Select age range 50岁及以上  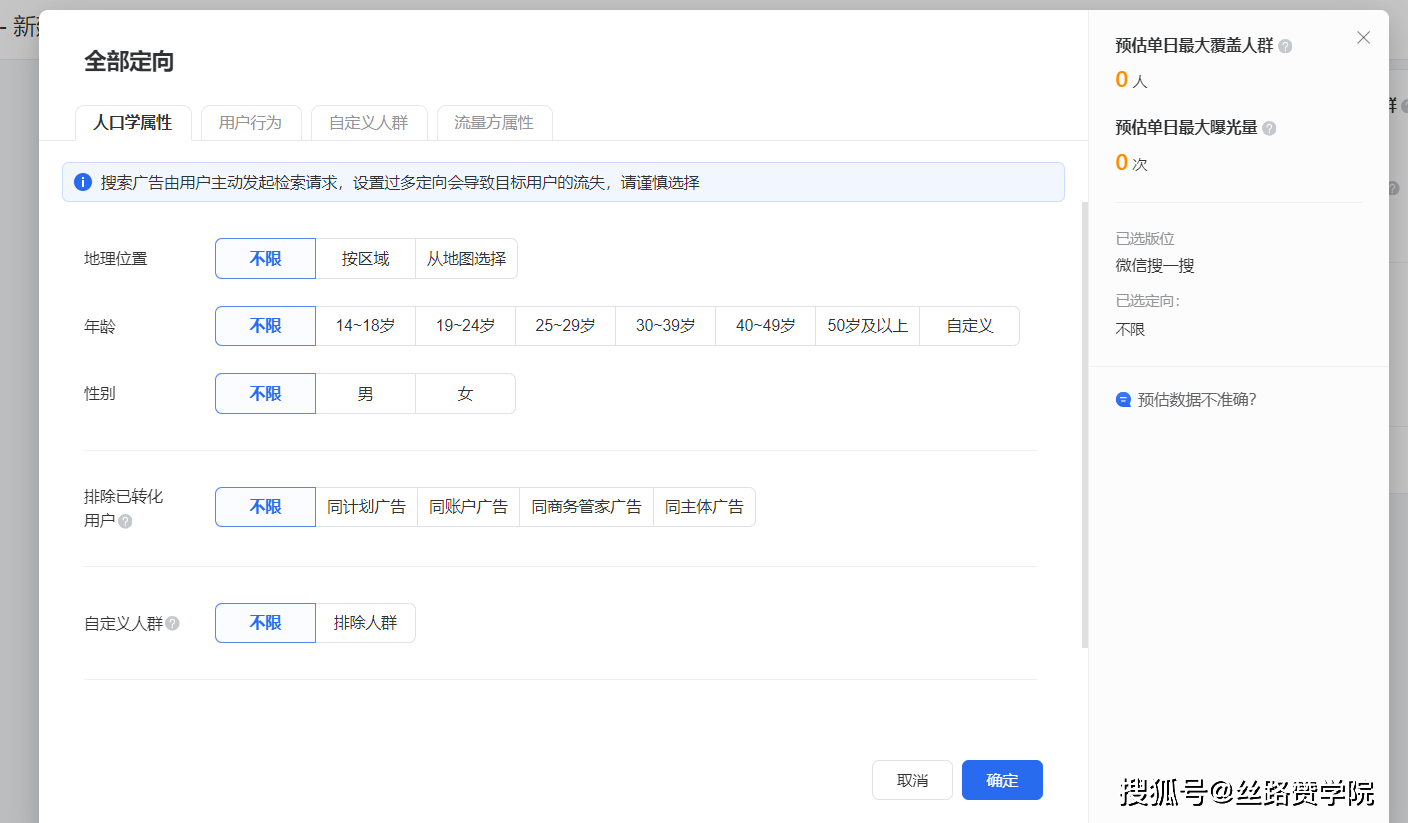tap(867, 326)
